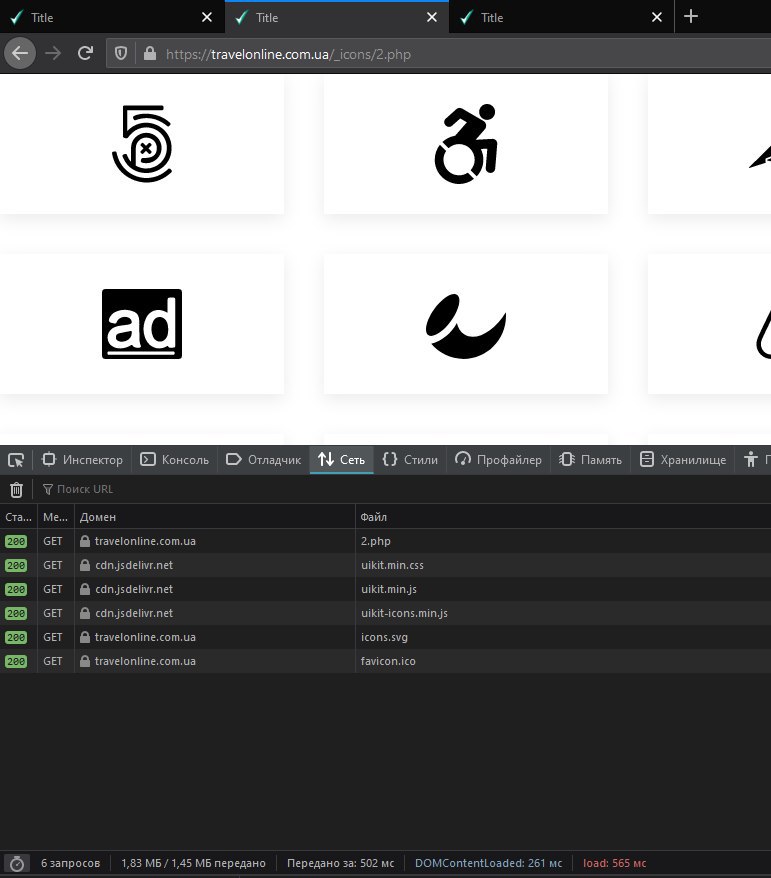This screenshot has height=878, width=771.
Task: Click the 'load: 565 мс' status entry
Action: (614, 863)
